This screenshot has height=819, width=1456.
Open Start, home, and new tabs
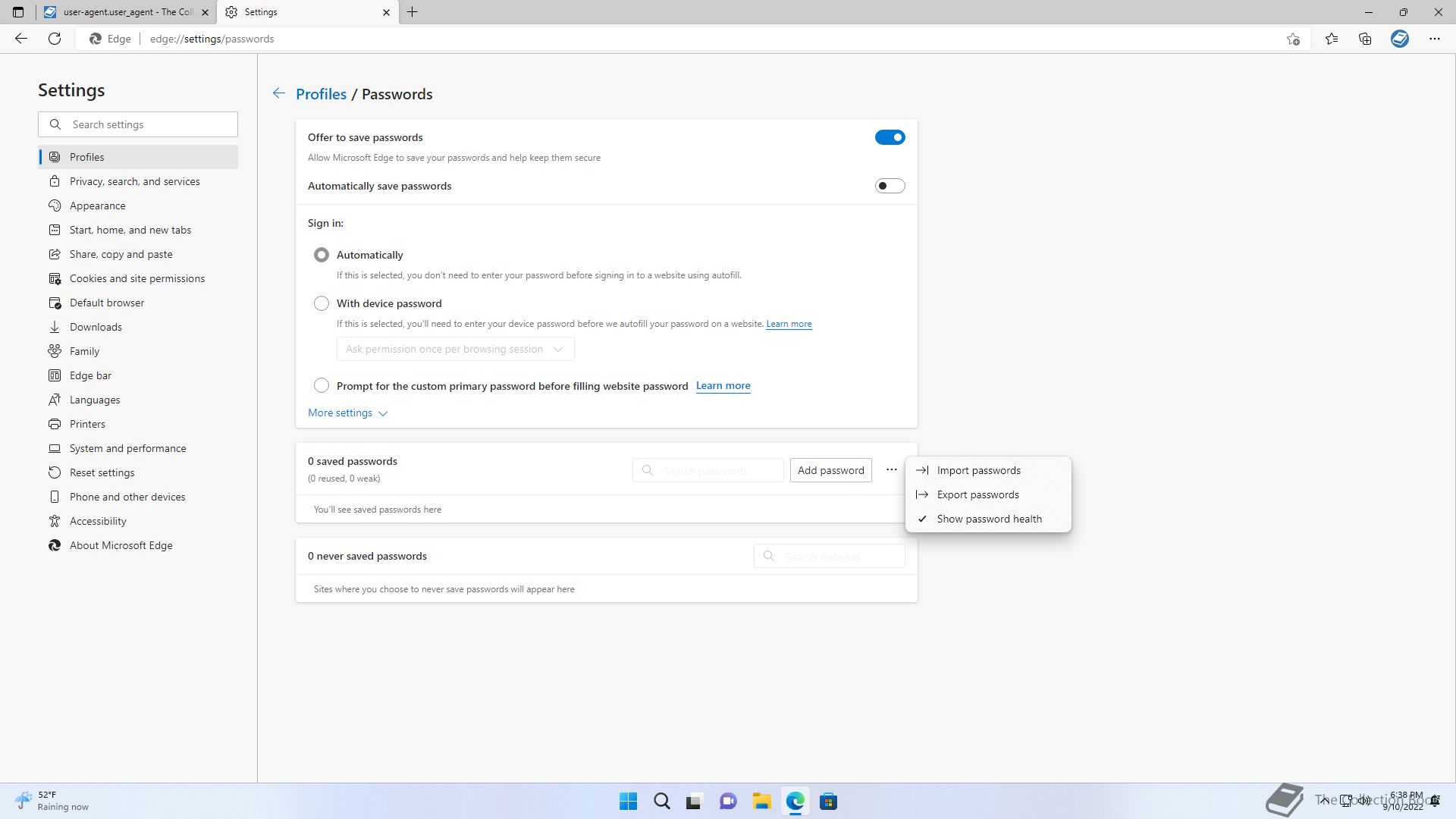pyautogui.click(x=138, y=230)
